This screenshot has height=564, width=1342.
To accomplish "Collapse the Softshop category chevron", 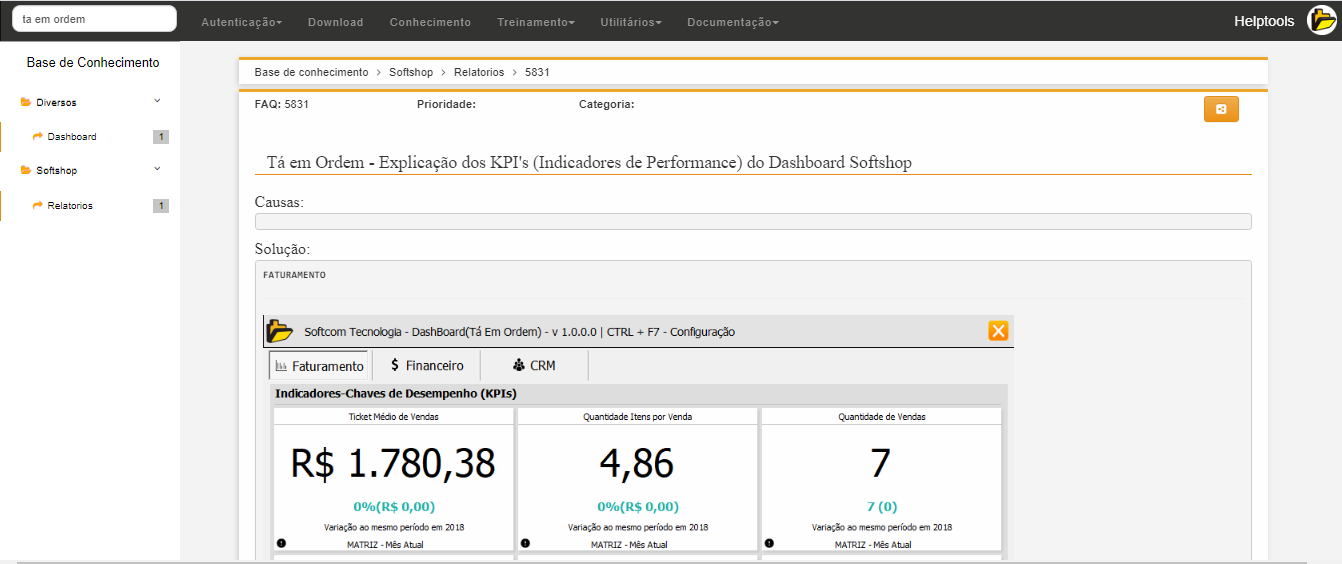I will point(157,169).
